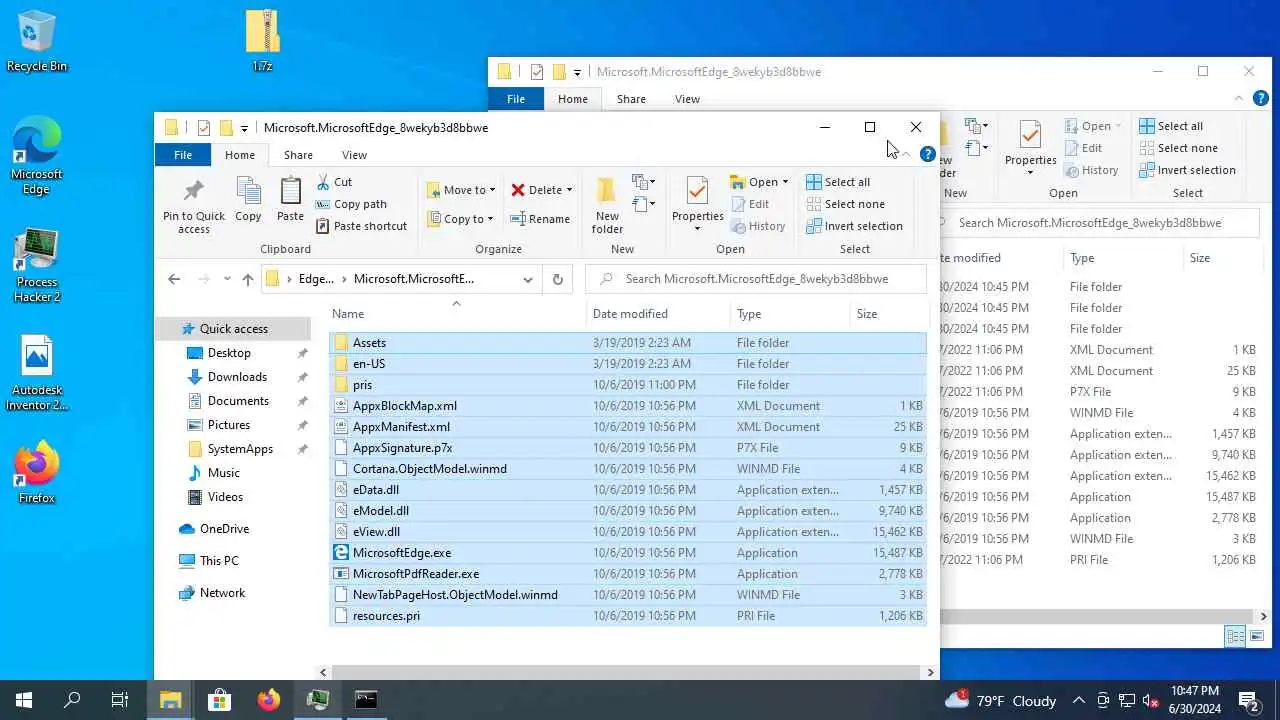The height and width of the screenshot is (720, 1280).
Task: Click horizontal scrollbar in front window
Action: click(x=626, y=672)
